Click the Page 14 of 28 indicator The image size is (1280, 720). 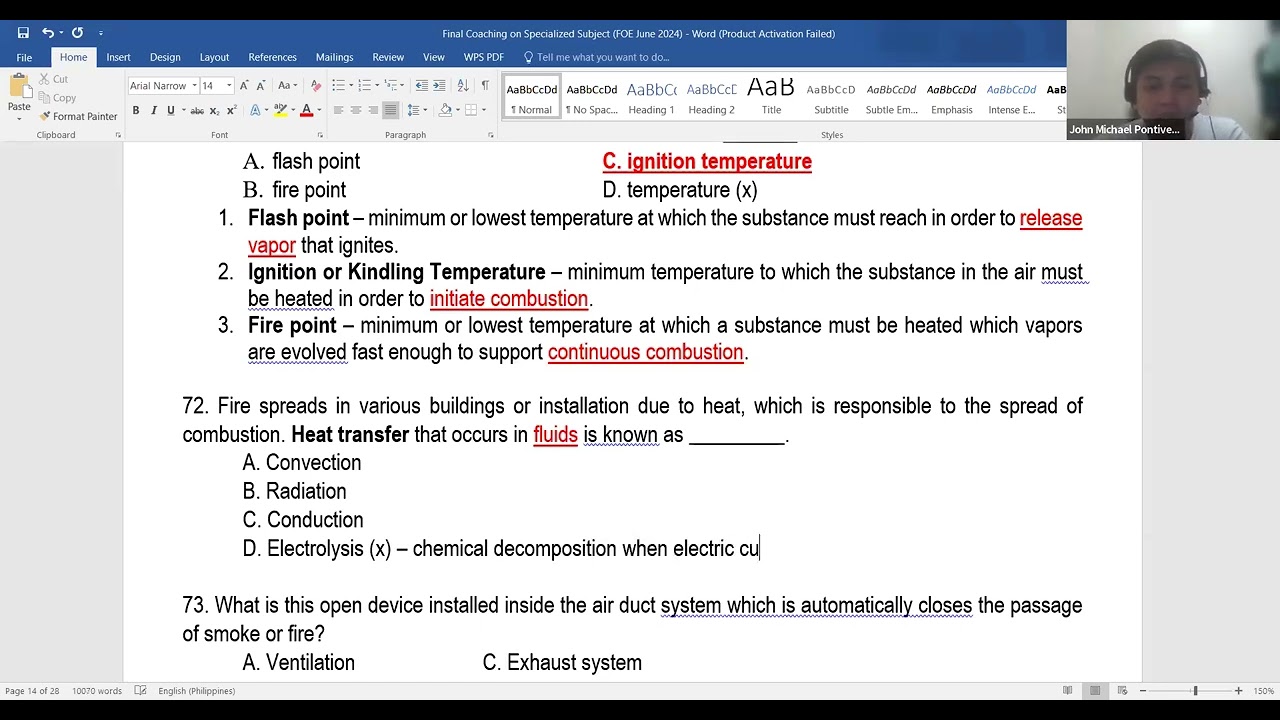(x=32, y=691)
